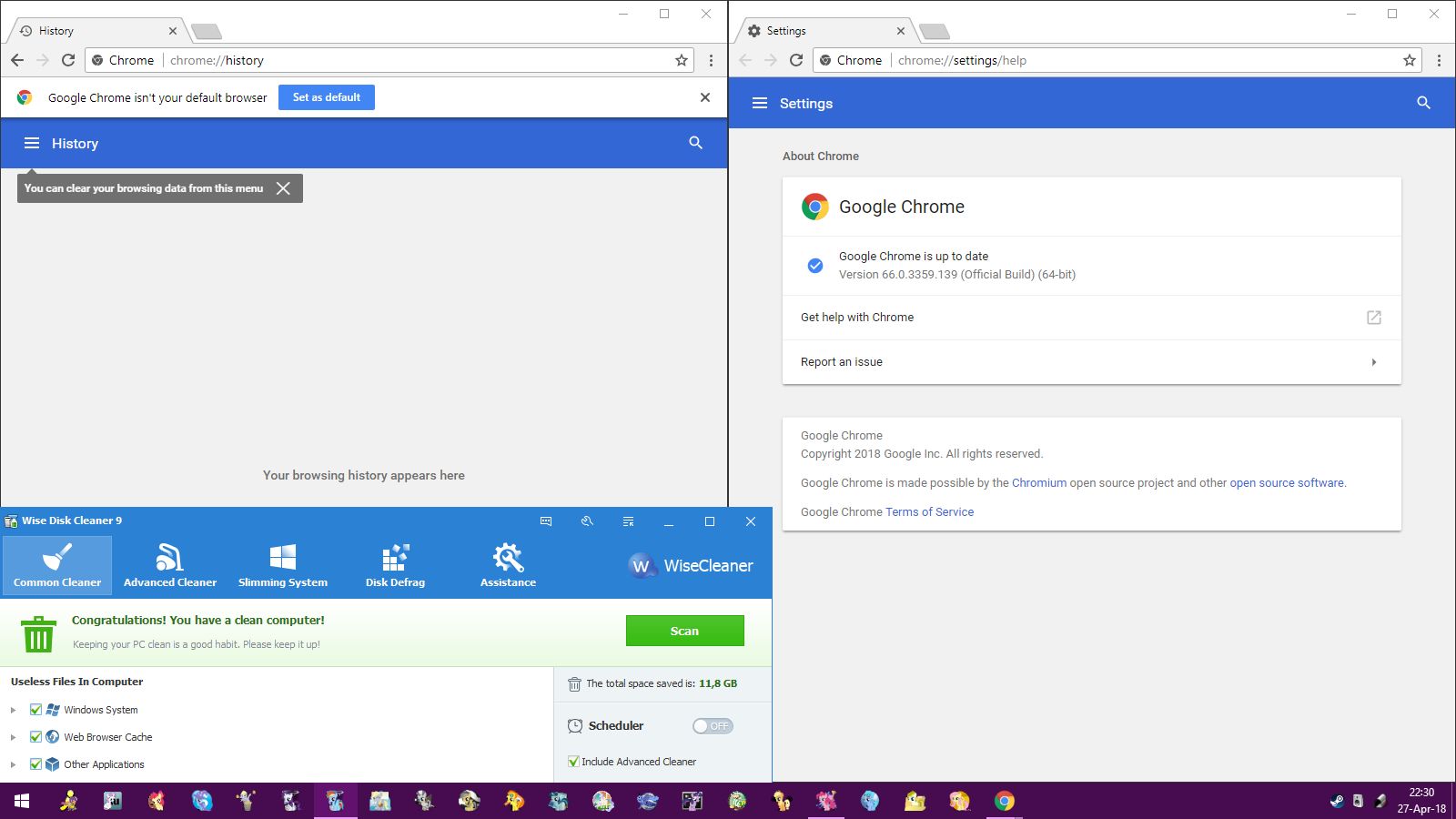Bookmark the History page with the star
Viewport: 1456px width, 819px height.
(682, 60)
